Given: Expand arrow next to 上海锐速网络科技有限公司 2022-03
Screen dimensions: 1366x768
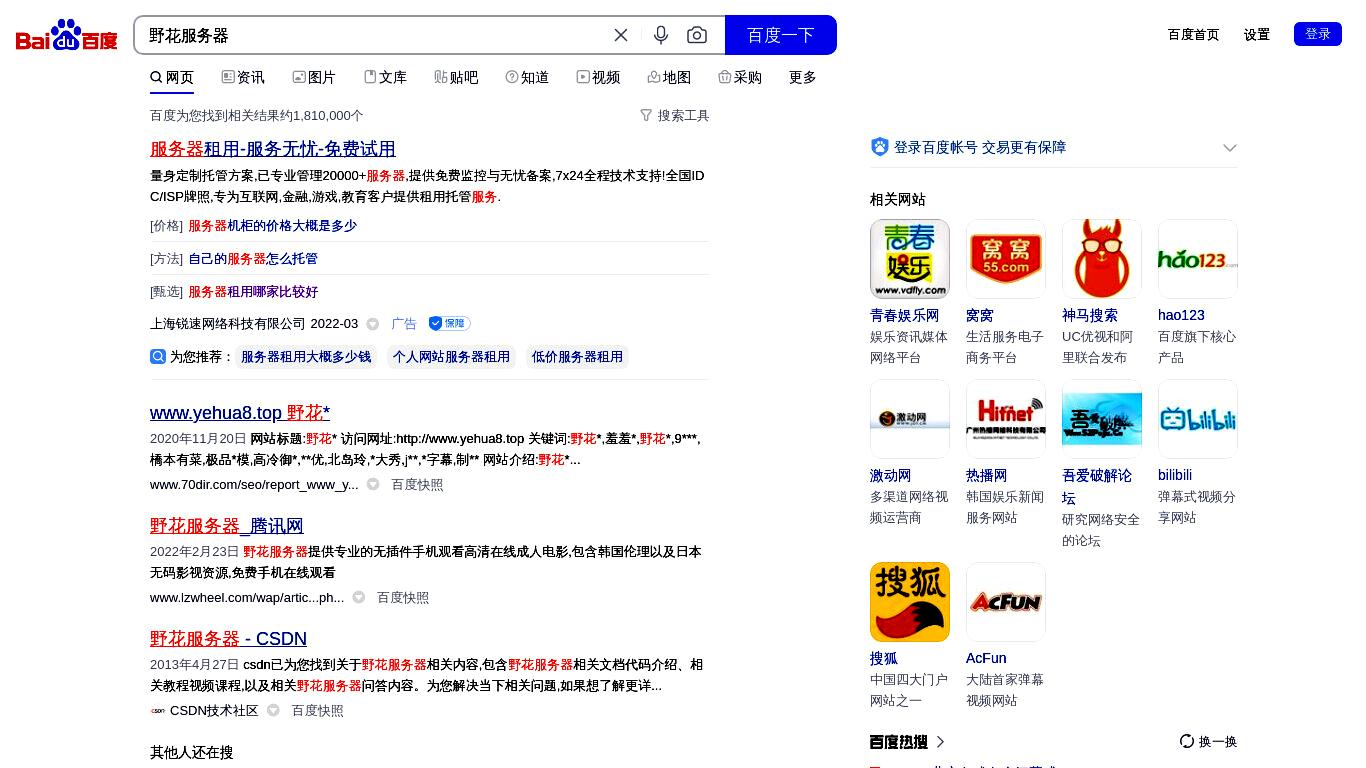Looking at the screenshot, I should [373, 324].
